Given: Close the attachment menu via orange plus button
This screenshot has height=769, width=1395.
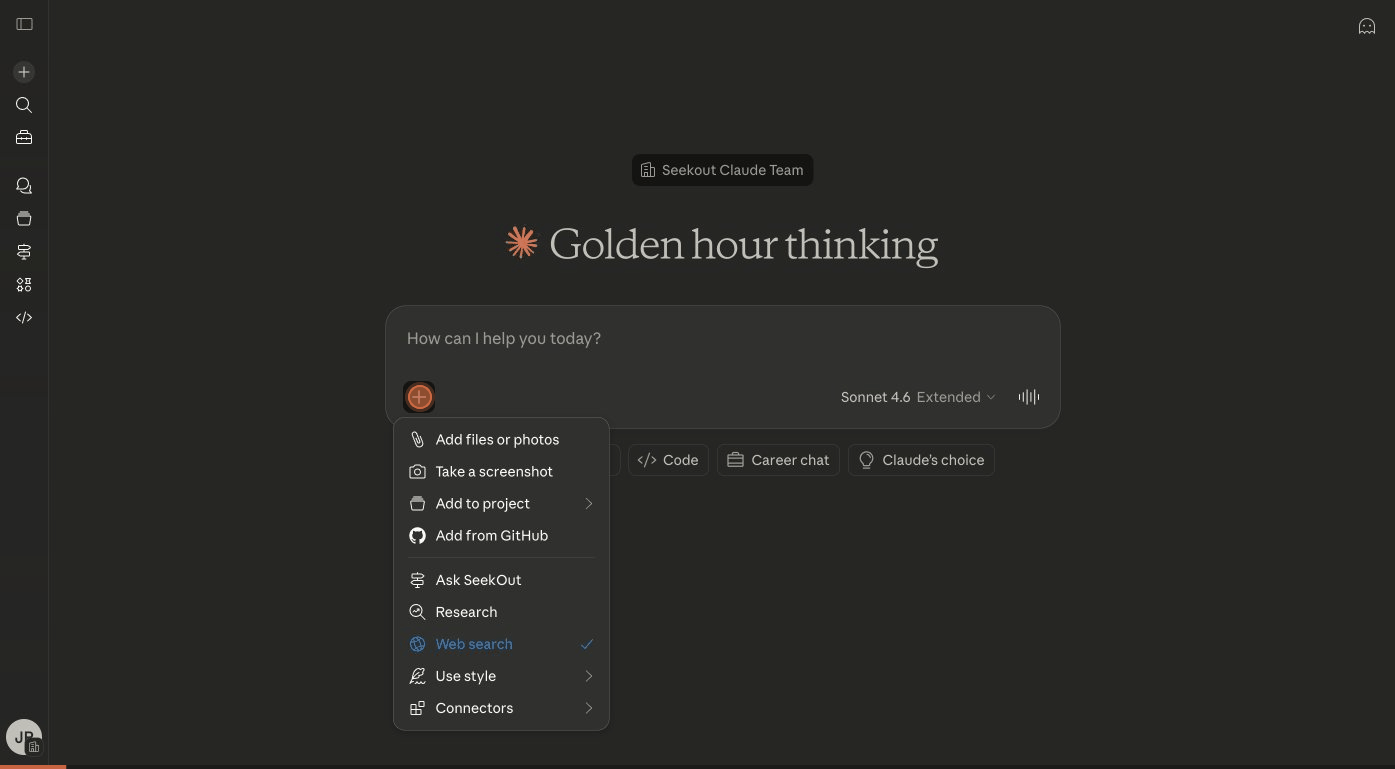Looking at the screenshot, I should coord(419,397).
